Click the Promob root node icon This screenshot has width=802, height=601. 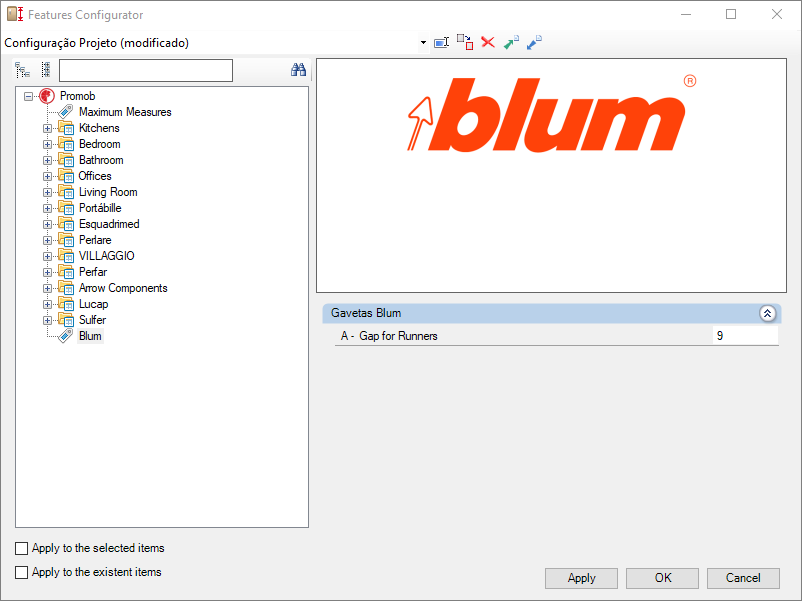tap(47, 96)
